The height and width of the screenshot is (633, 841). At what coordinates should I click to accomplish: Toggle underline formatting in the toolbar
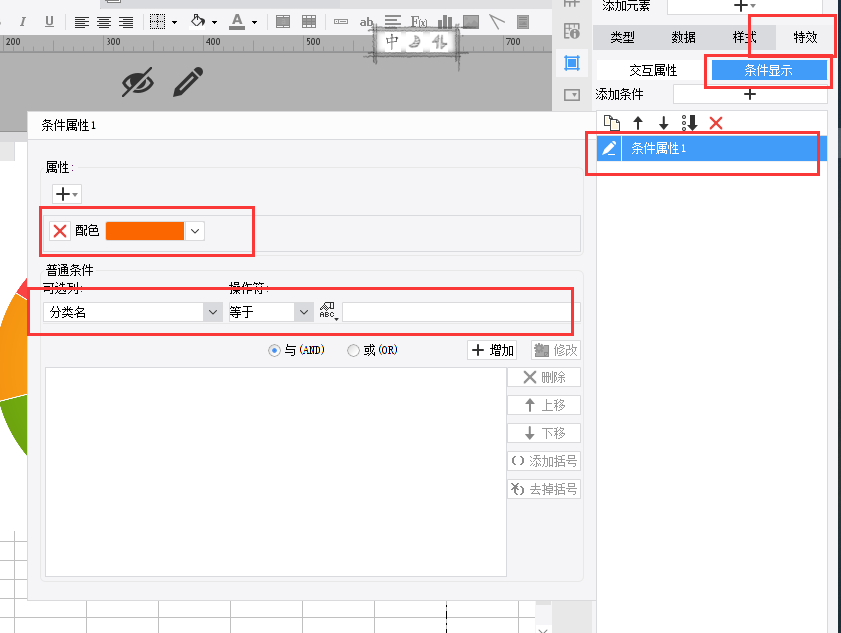pos(49,21)
